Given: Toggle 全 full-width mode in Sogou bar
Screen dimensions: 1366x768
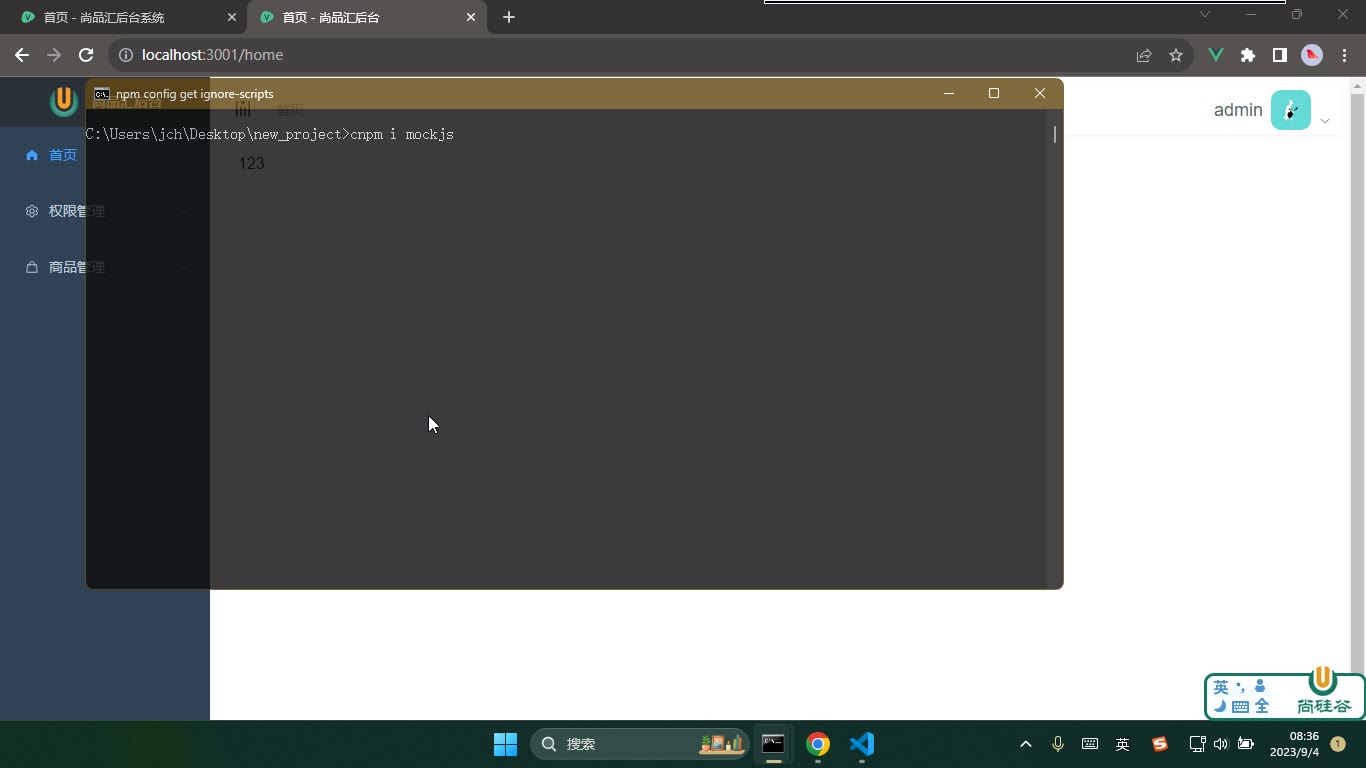Looking at the screenshot, I should (x=1261, y=706).
